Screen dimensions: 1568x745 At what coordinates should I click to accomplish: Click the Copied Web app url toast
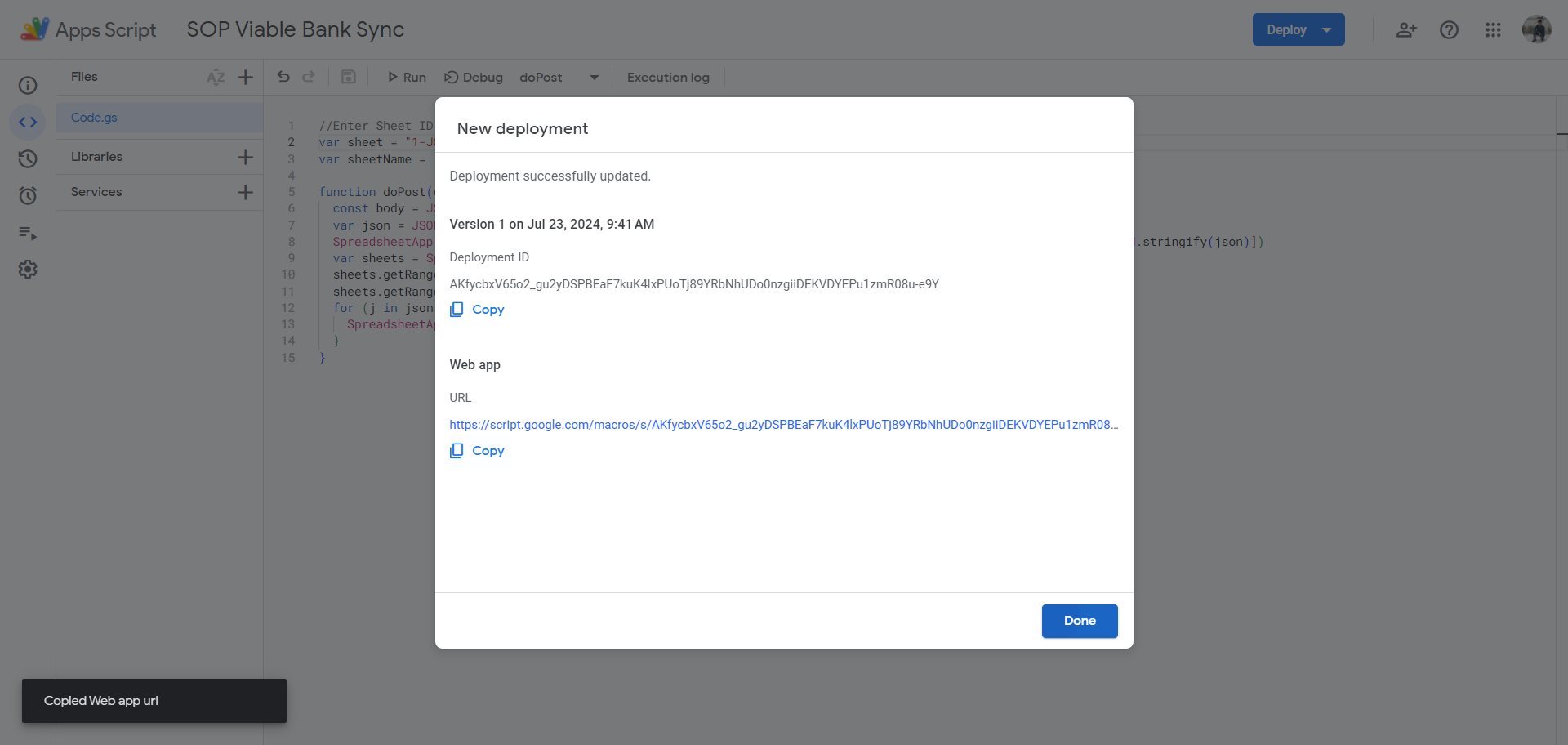coord(154,701)
